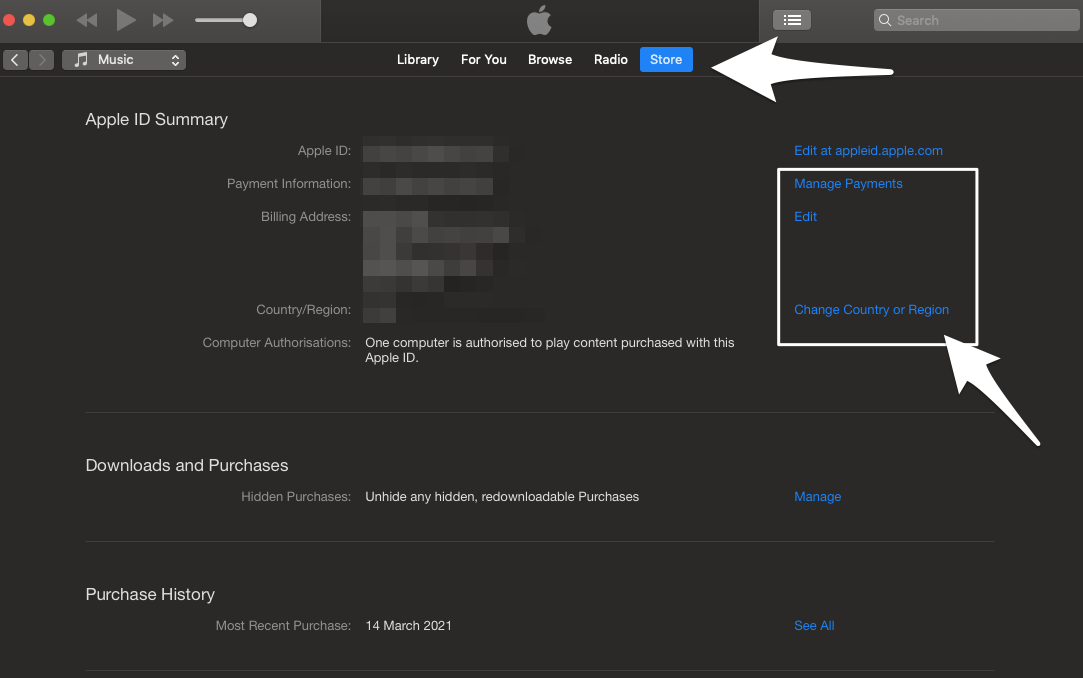Click the '14 March 2021' purchase date
Image resolution: width=1083 pixels, height=678 pixels.
[408, 626]
